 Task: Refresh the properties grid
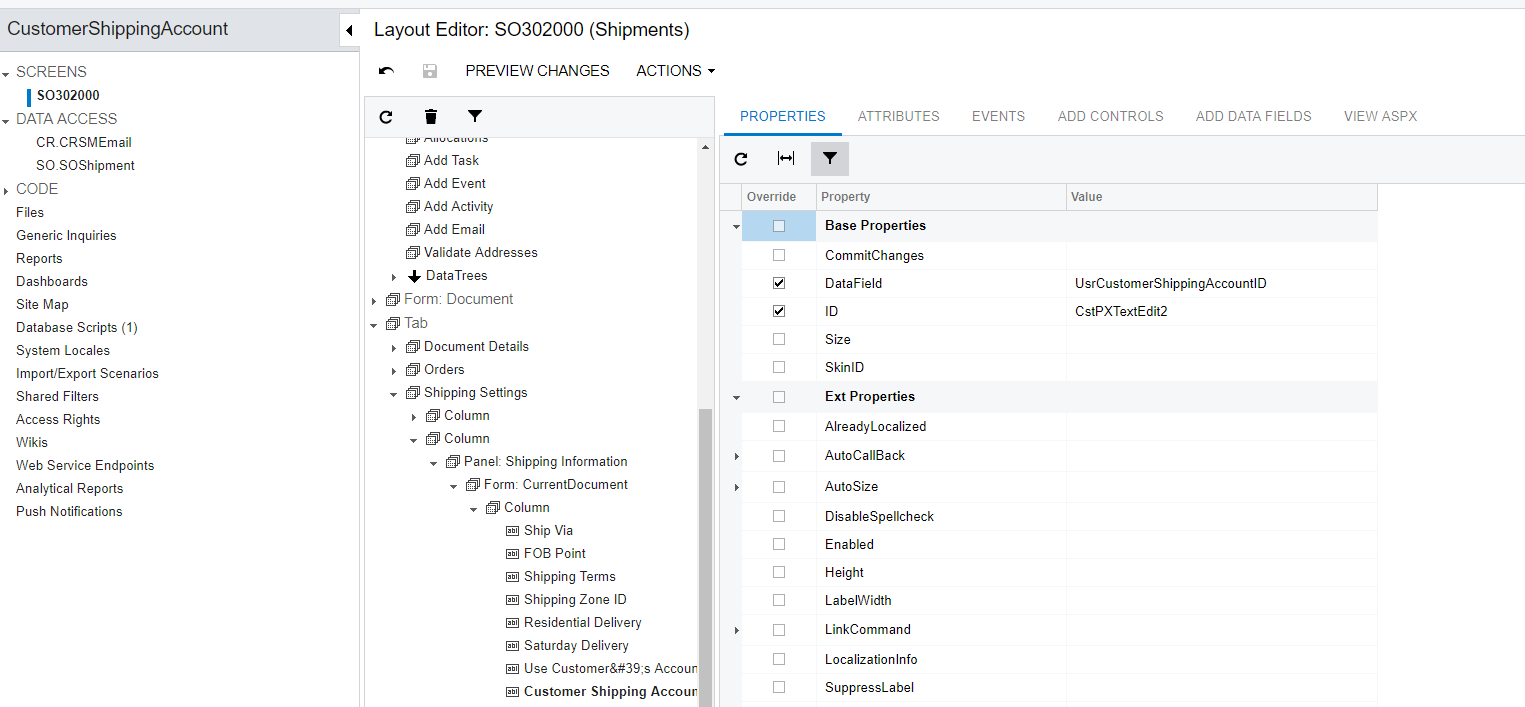click(741, 159)
